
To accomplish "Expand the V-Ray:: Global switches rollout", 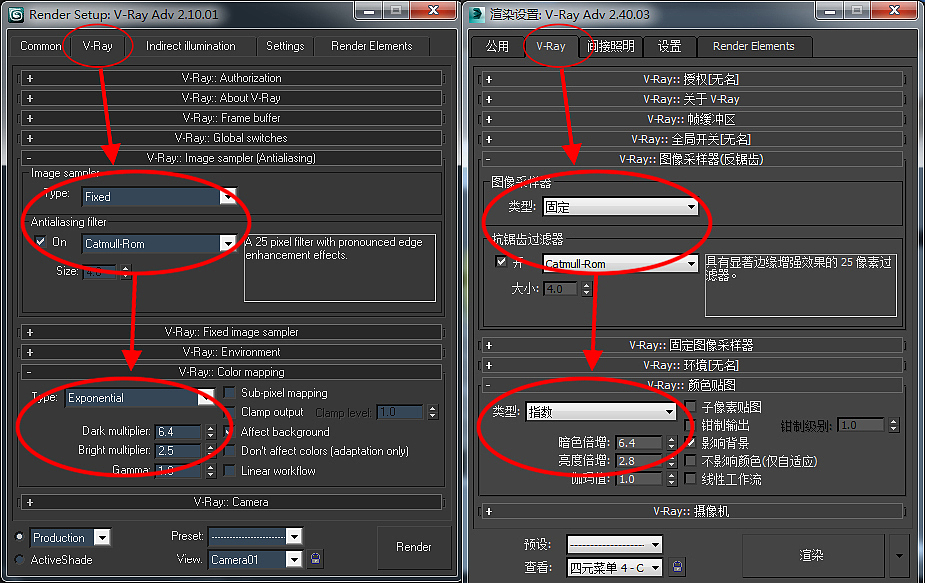I will coord(231,138).
